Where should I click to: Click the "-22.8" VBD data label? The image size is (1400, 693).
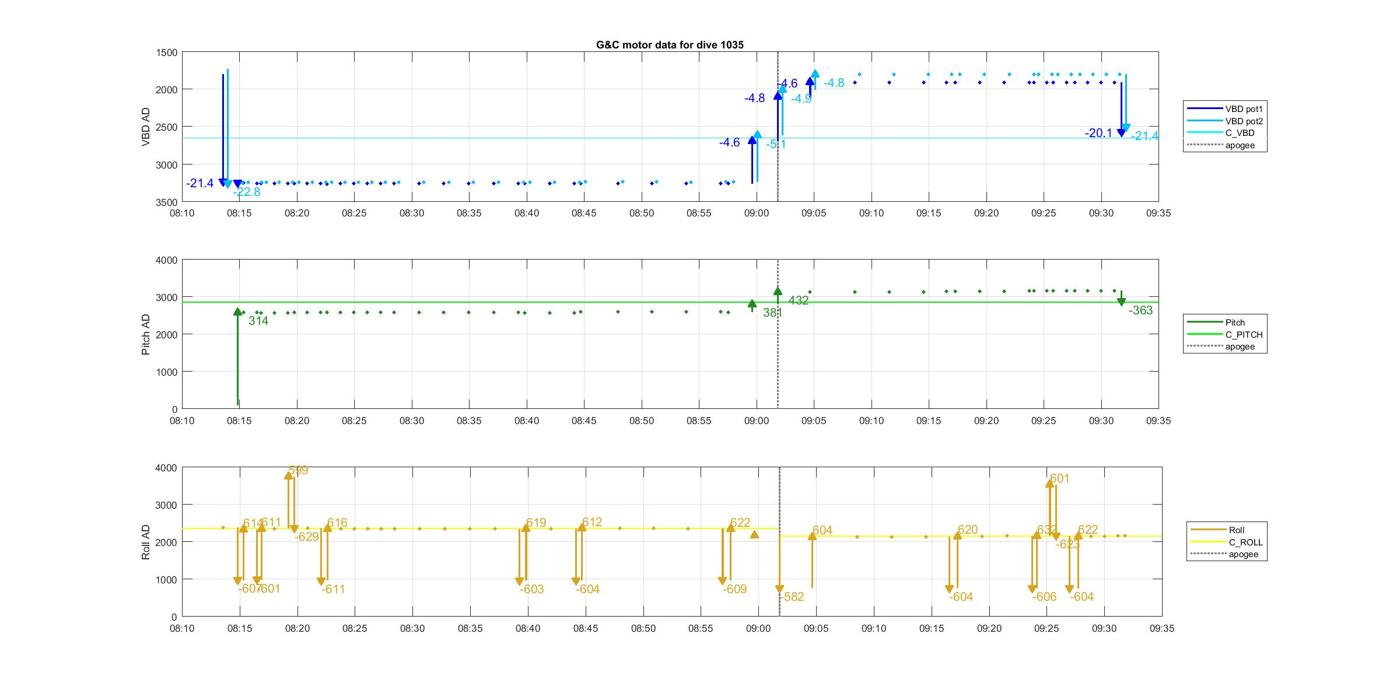(246, 192)
